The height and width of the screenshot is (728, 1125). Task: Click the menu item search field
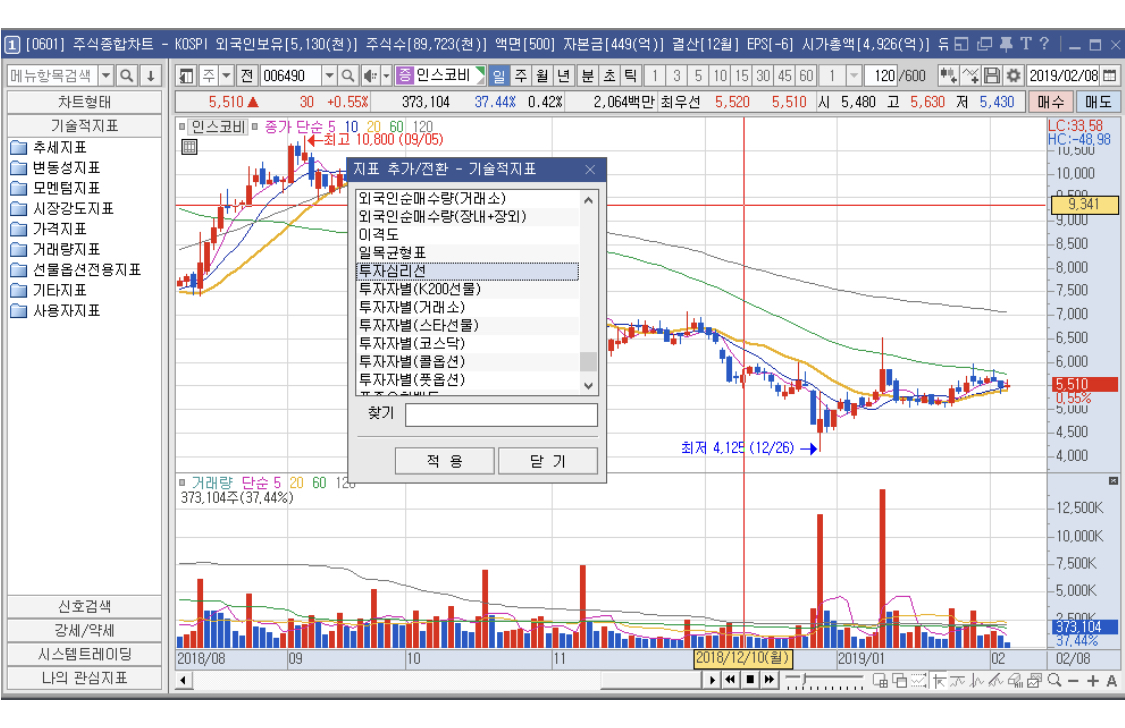point(52,75)
